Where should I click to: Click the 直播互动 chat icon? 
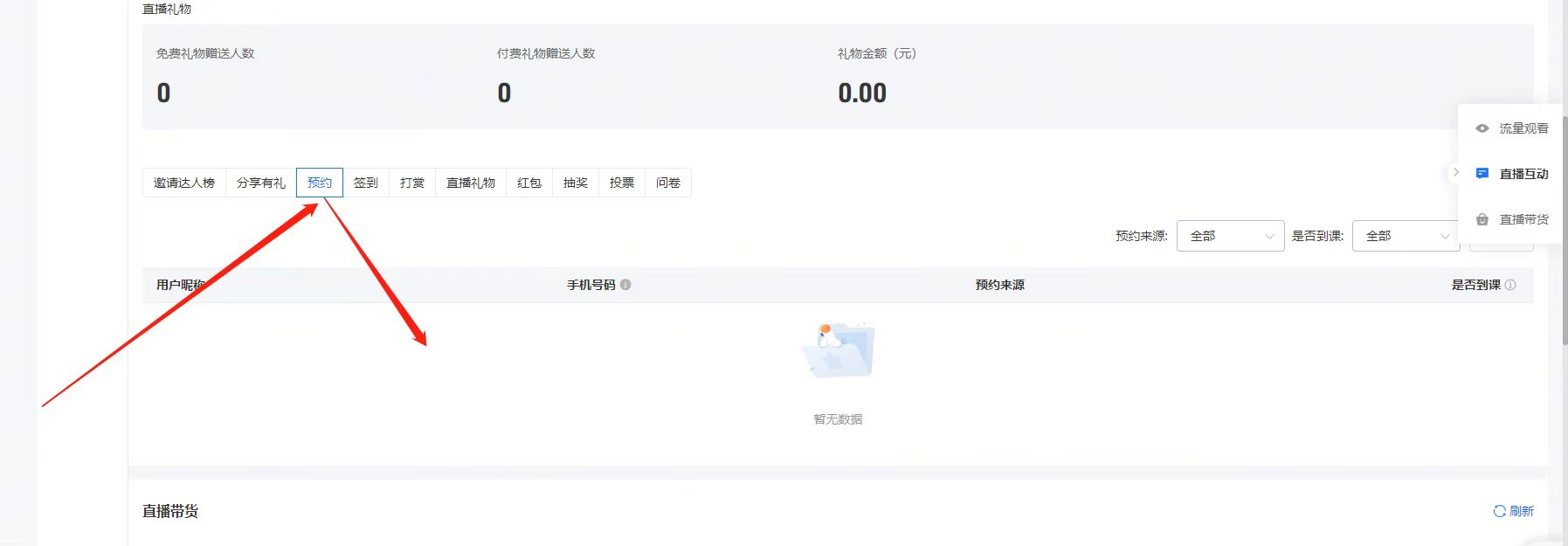tap(1482, 173)
